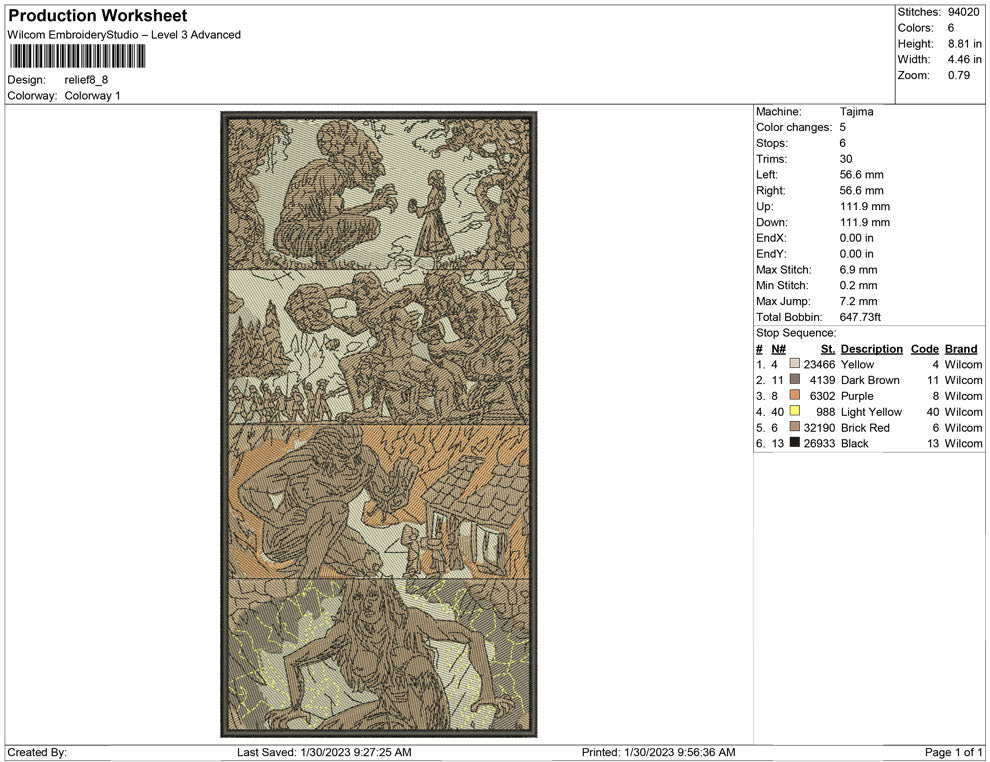The height and width of the screenshot is (762, 990).
Task: Click the Stops value 6
Action: (x=842, y=143)
